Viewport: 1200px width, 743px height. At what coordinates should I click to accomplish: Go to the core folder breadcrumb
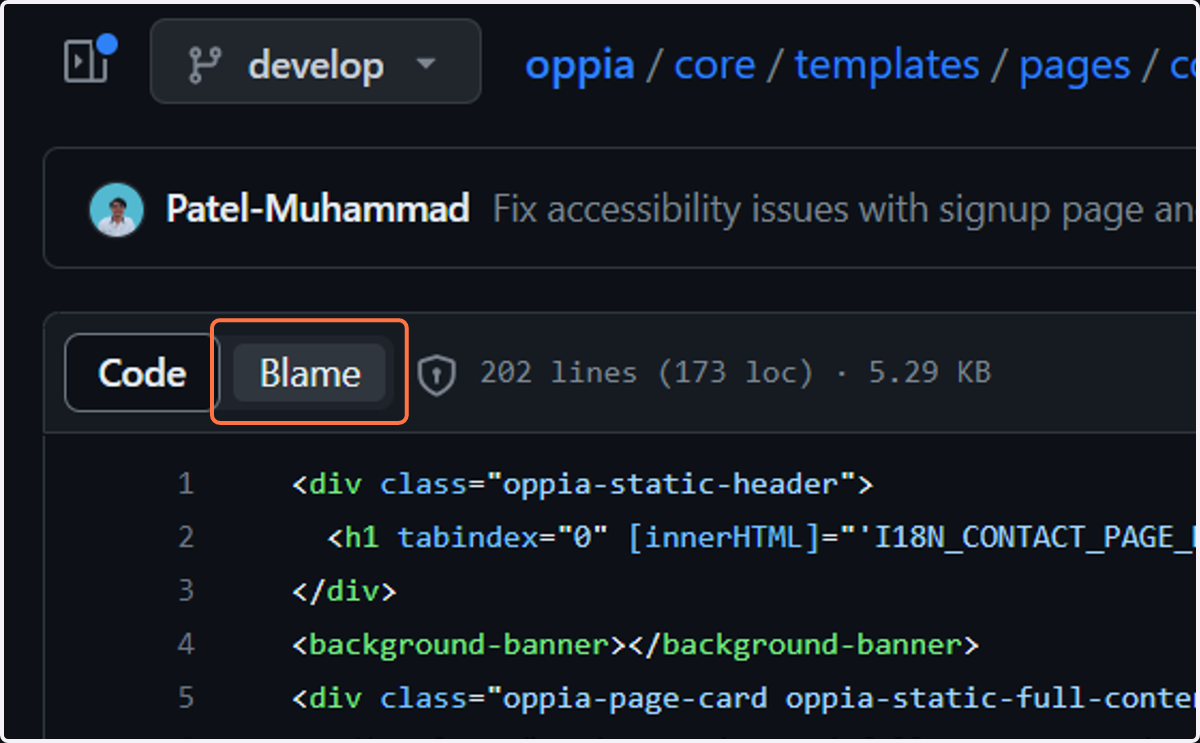pyautogui.click(x=714, y=66)
